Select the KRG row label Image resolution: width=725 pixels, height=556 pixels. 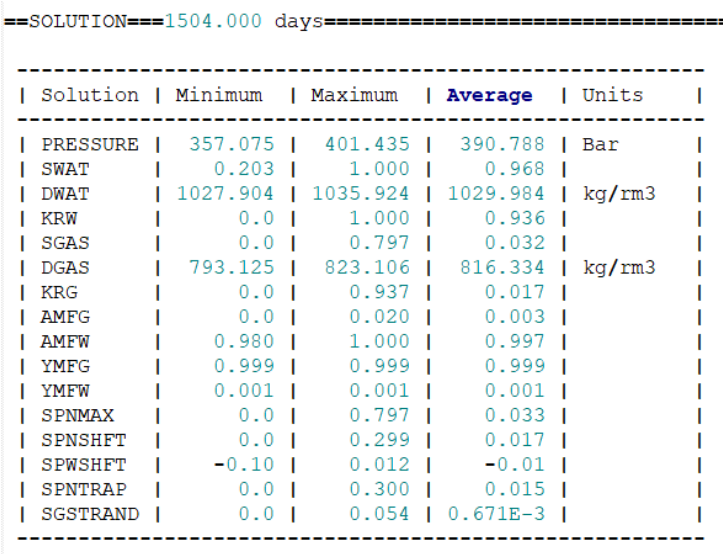click(60, 291)
